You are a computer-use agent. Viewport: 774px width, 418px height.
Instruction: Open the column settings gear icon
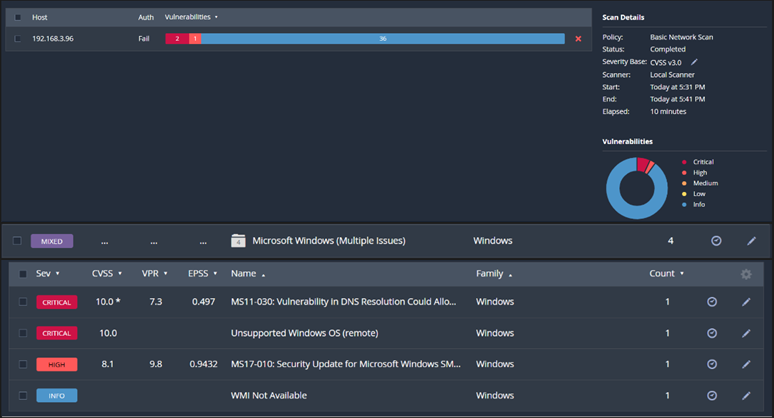(745, 274)
